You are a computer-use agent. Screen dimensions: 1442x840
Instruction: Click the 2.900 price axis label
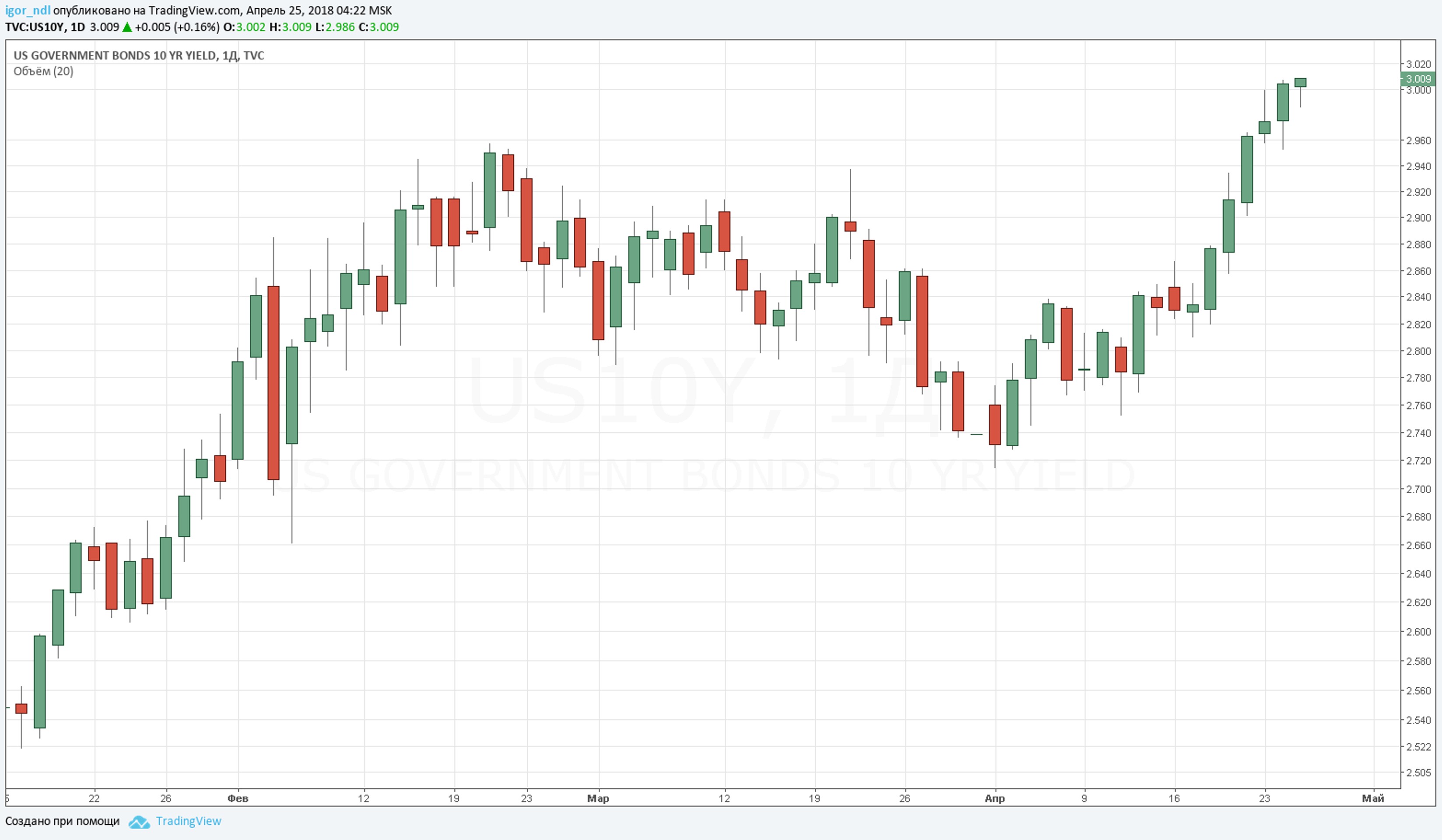click(1418, 217)
